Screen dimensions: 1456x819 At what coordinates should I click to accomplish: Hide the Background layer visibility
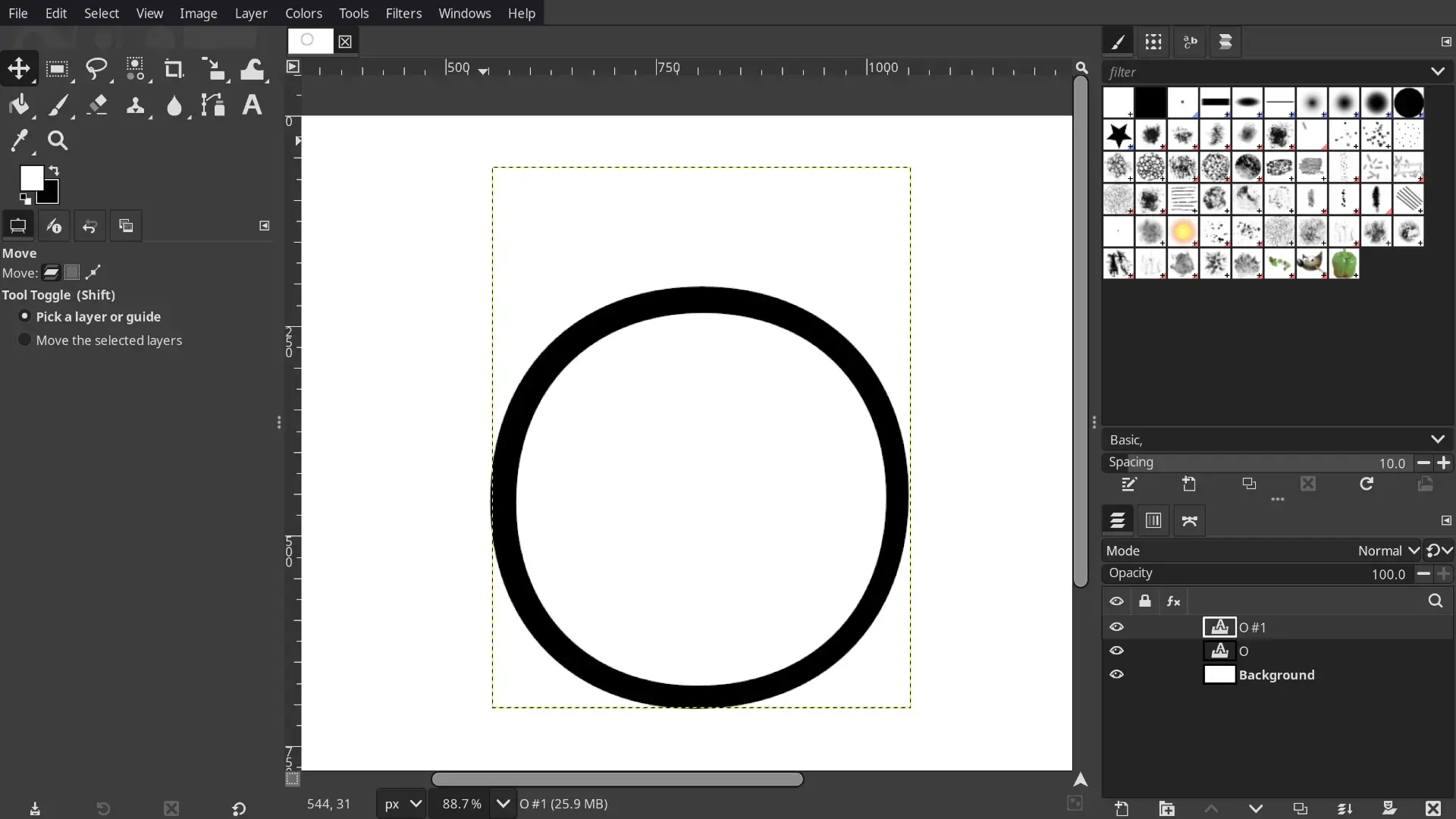[x=1116, y=674]
